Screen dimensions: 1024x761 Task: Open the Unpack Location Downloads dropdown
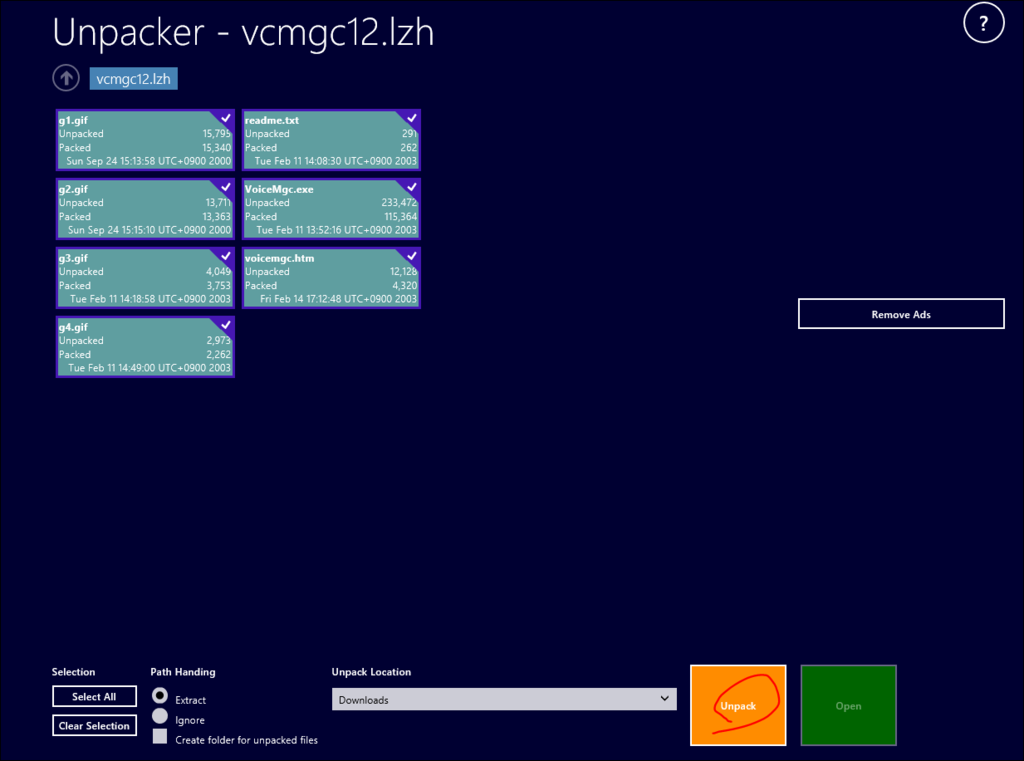tap(504, 699)
